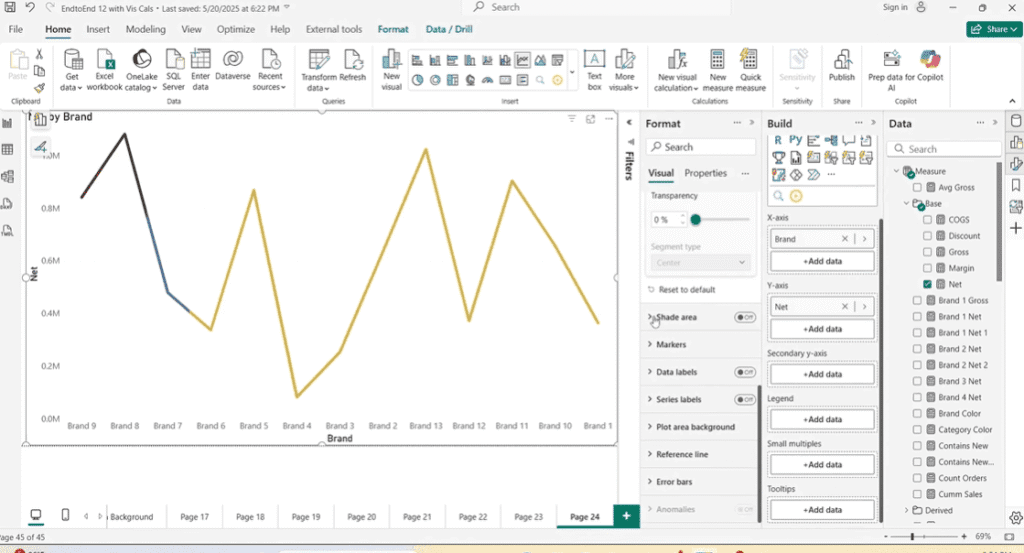This screenshot has width=1024, height=553.
Task: Switch to Properties tab in Format pane
Action: tap(705, 173)
